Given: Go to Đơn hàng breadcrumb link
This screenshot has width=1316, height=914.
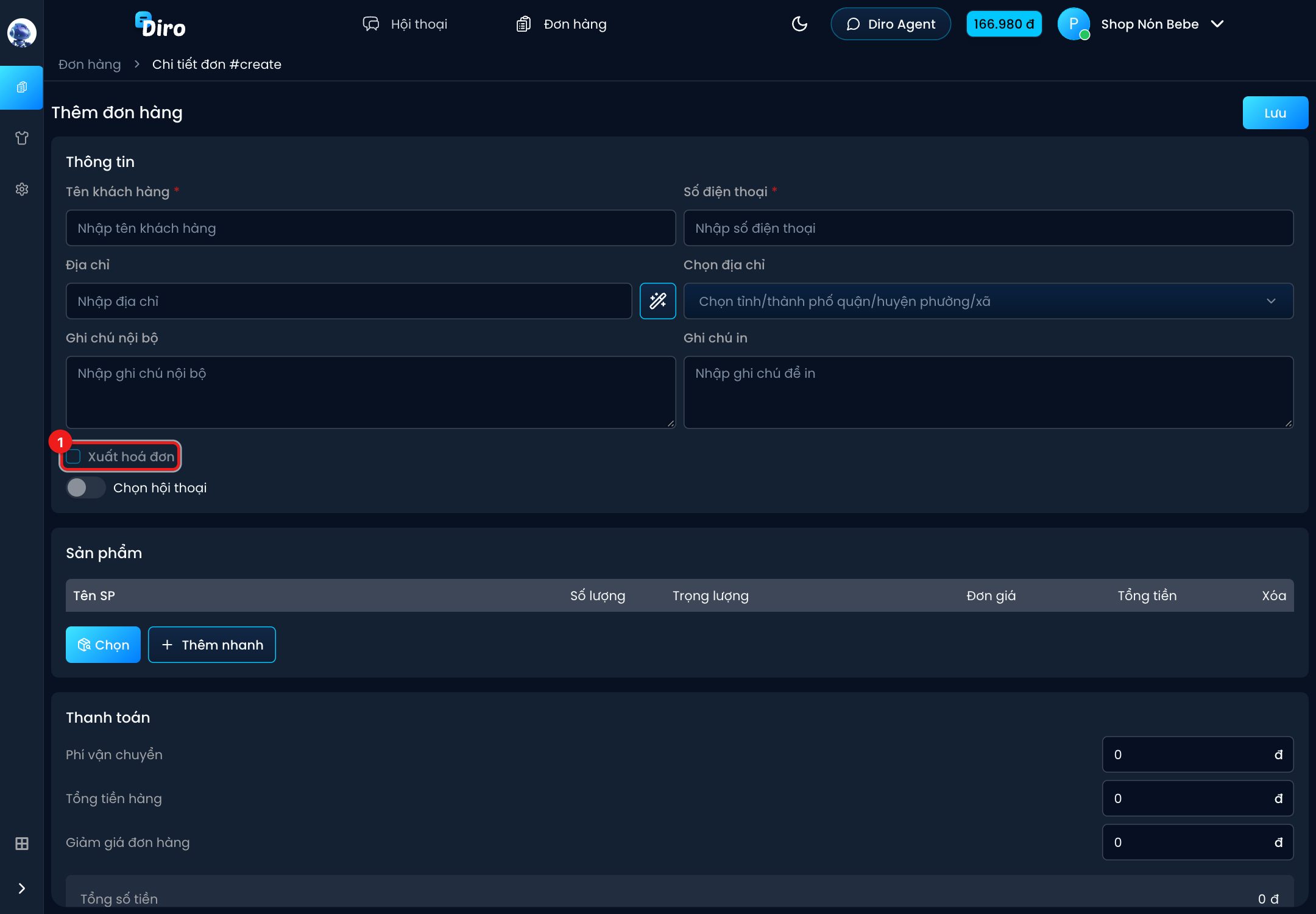Looking at the screenshot, I should click(90, 64).
